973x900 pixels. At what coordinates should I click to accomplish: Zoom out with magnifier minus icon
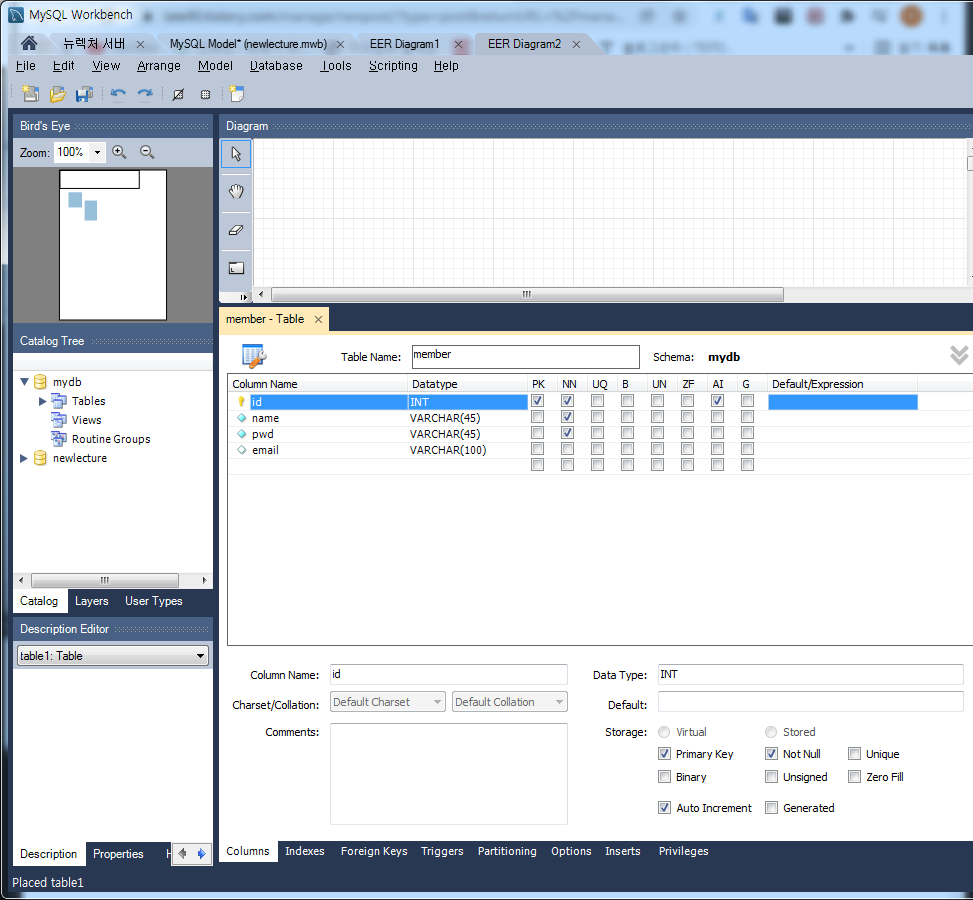point(147,152)
